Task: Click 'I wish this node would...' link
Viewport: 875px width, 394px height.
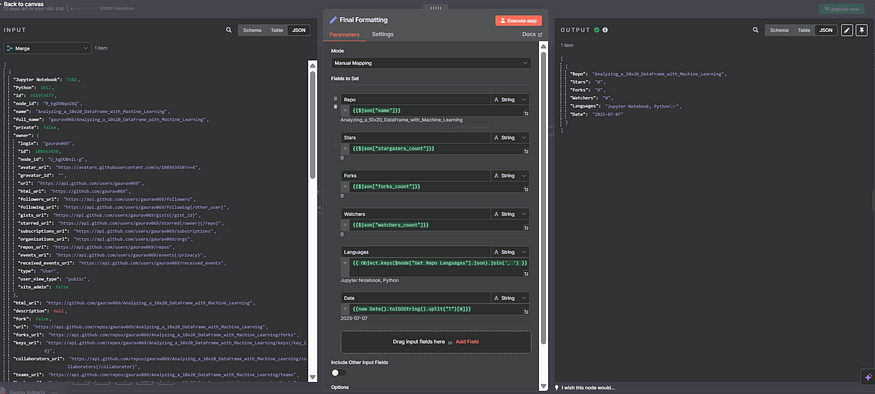Action: point(588,388)
